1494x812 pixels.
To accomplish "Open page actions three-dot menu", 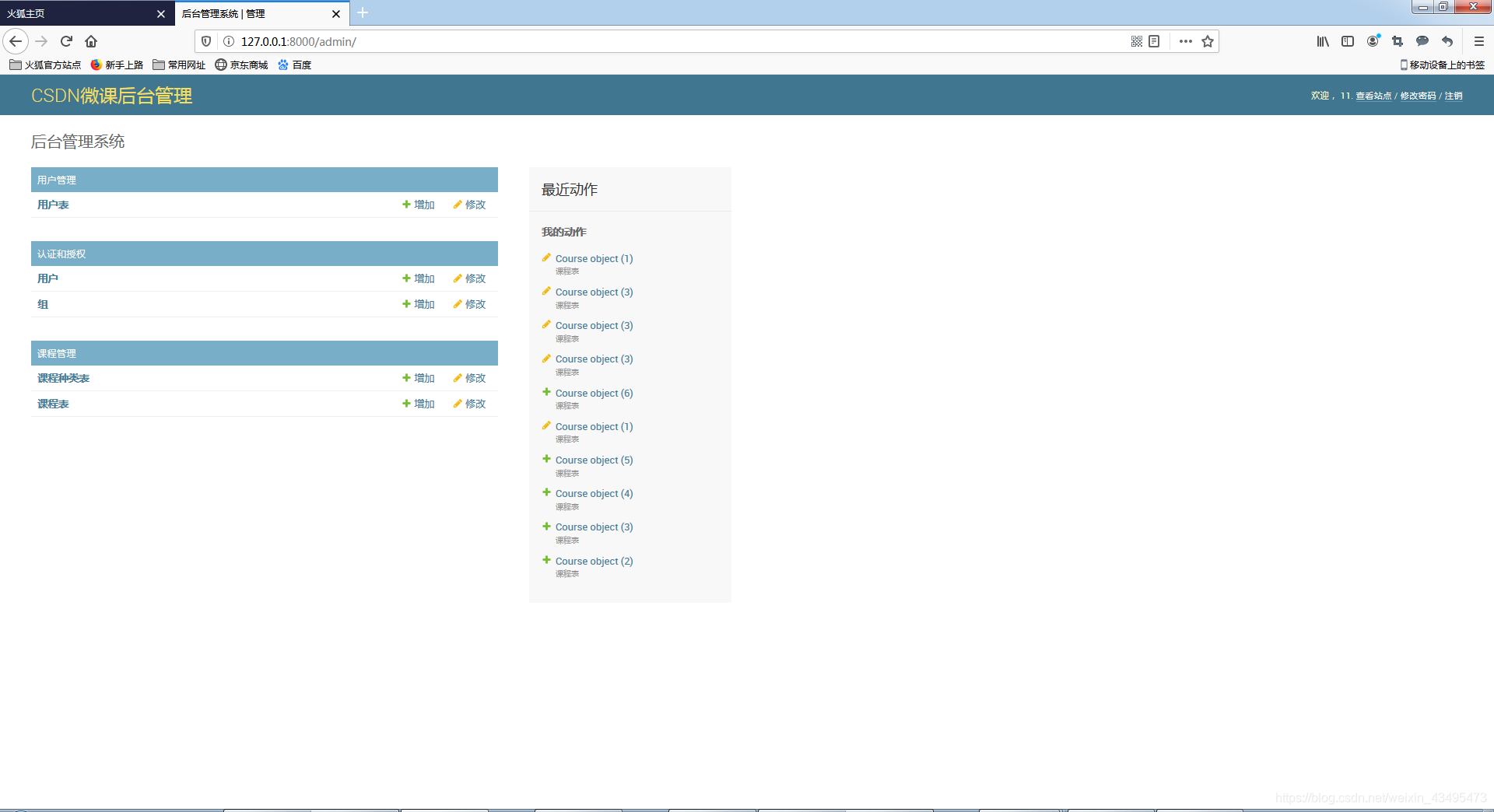I will [x=1185, y=41].
